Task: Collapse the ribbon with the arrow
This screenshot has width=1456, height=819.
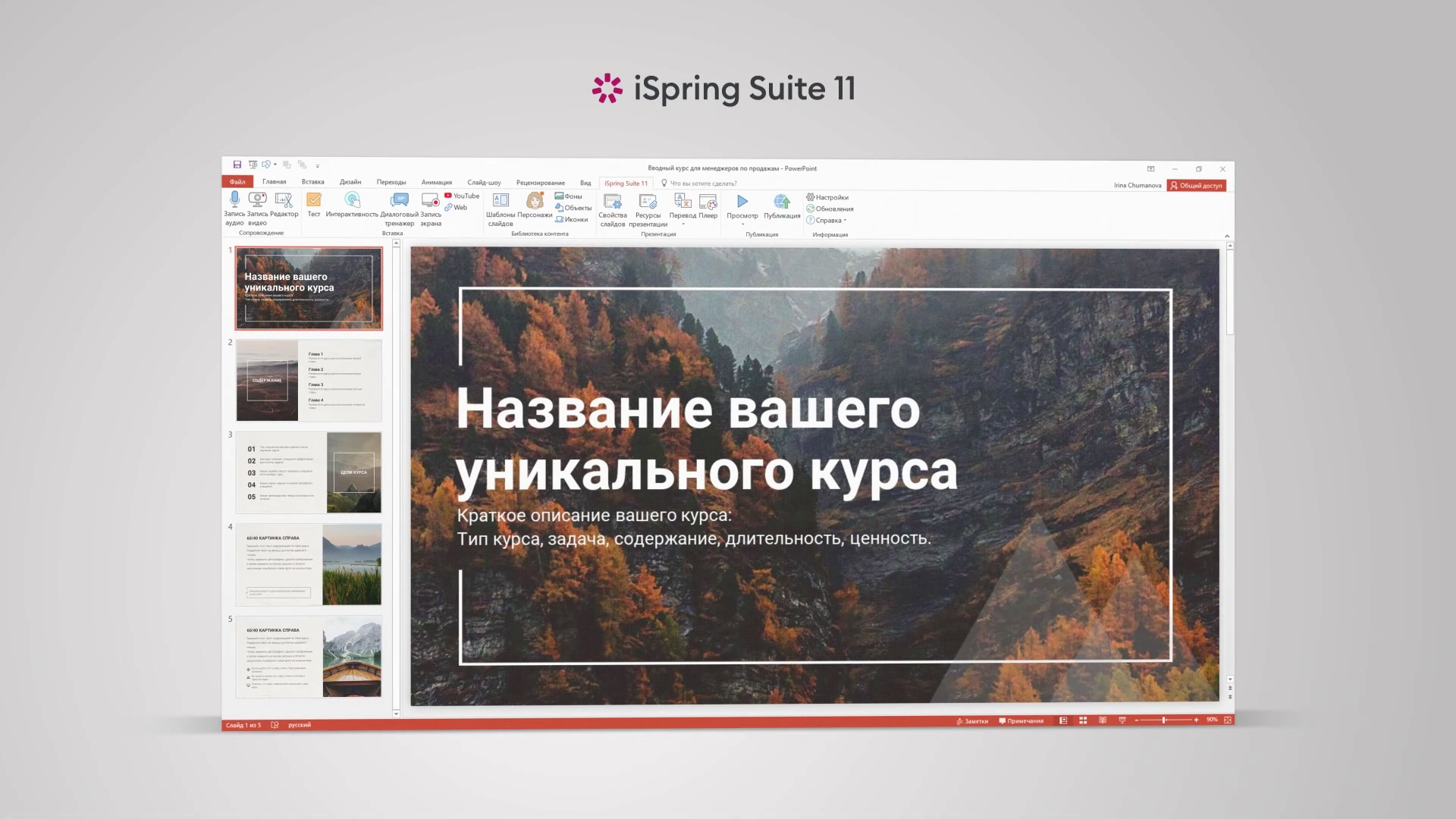Action: (x=1227, y=236)
